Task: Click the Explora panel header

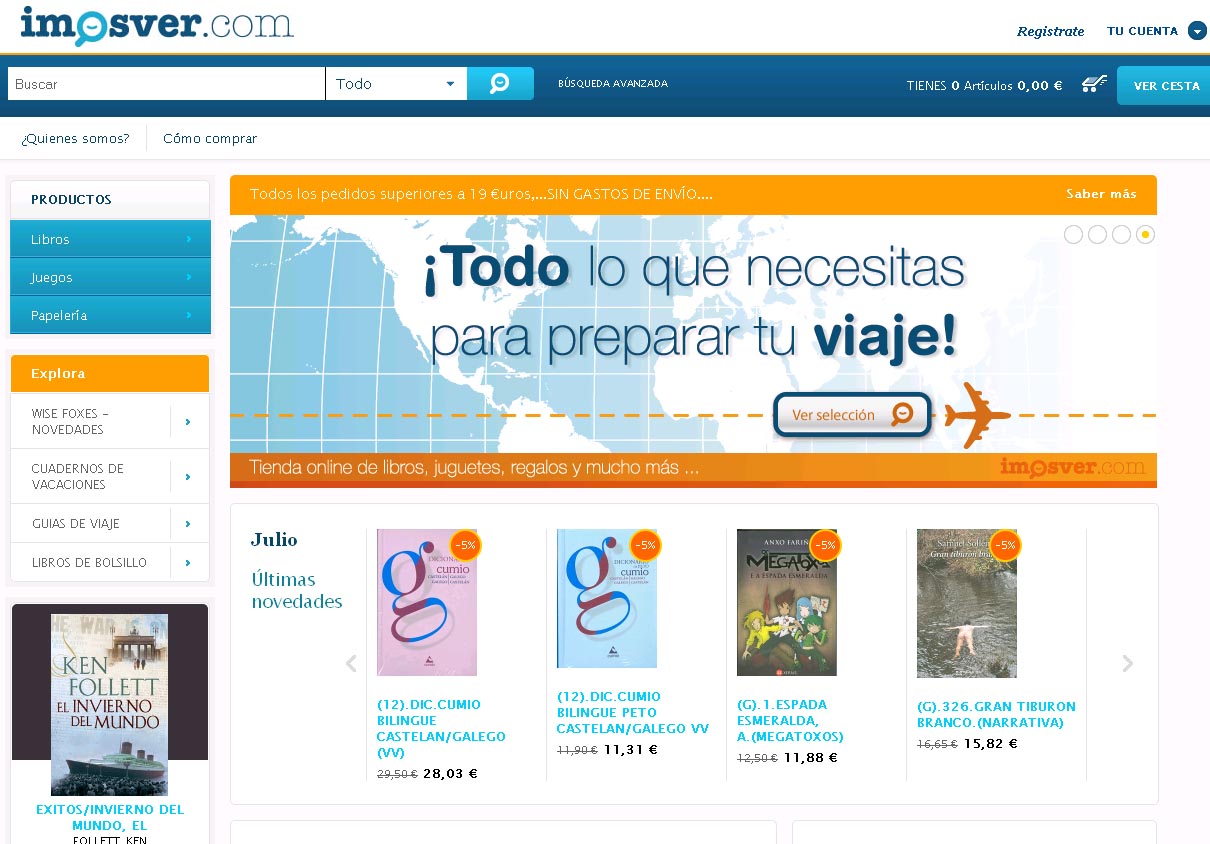Action: coord(110,373)
